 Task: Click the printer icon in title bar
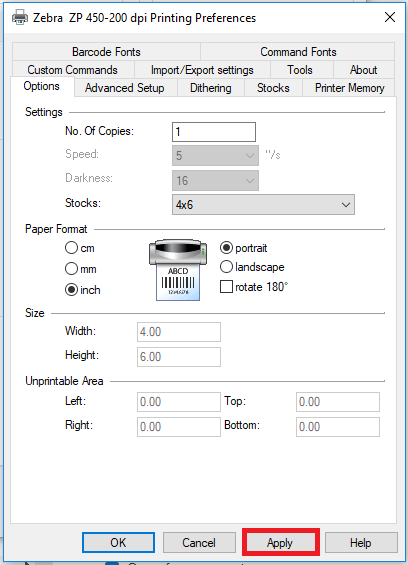[x=20, y=17]
